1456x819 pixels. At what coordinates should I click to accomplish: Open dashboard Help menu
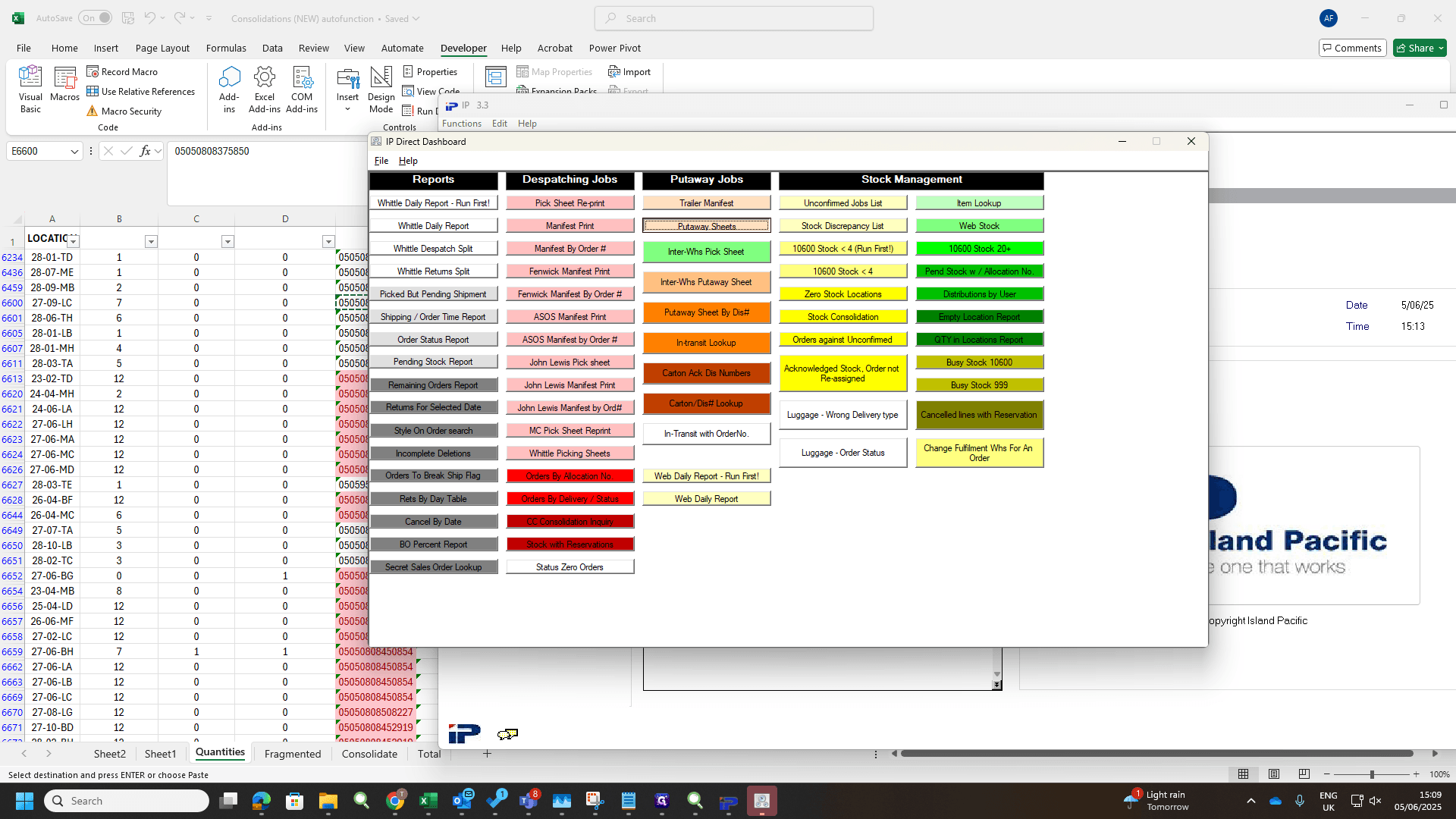pyautogui.click(x=408, y=161)
